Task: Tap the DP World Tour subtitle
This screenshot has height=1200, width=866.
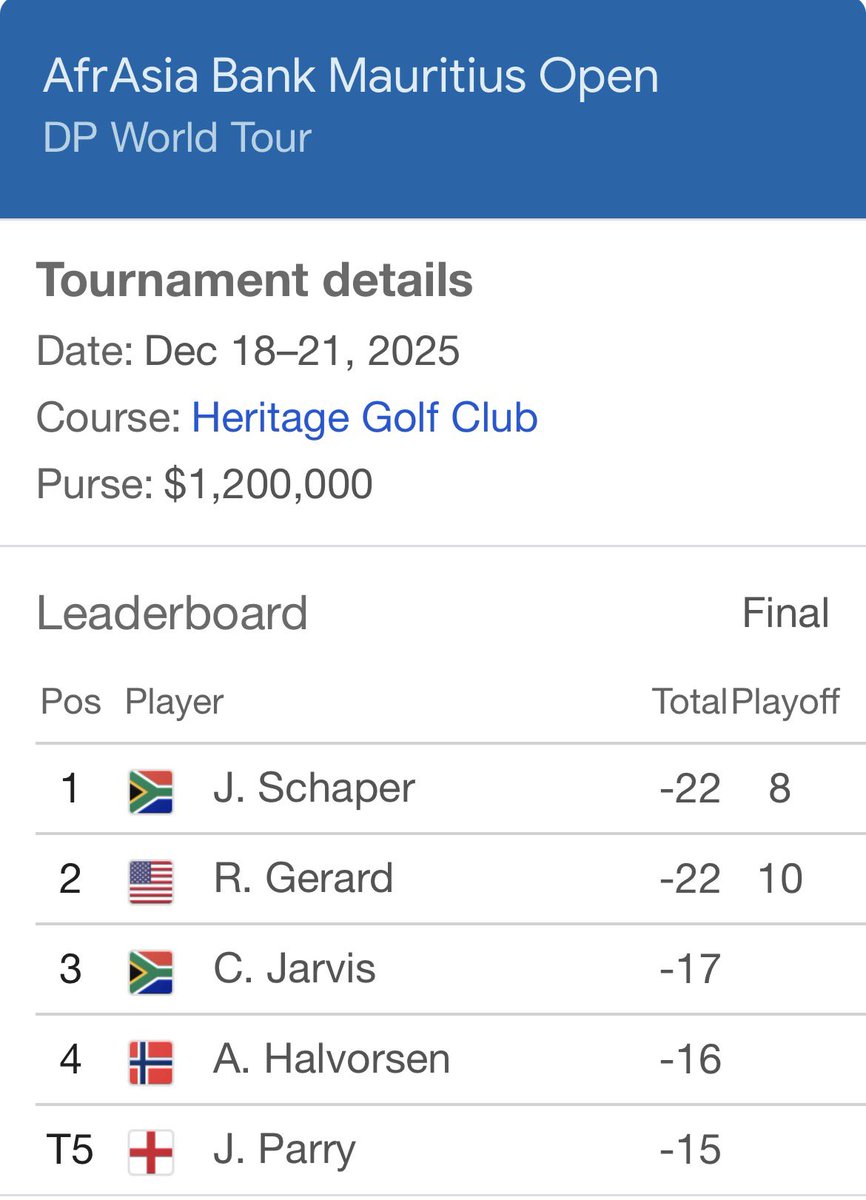Action: tap(177, 138)
